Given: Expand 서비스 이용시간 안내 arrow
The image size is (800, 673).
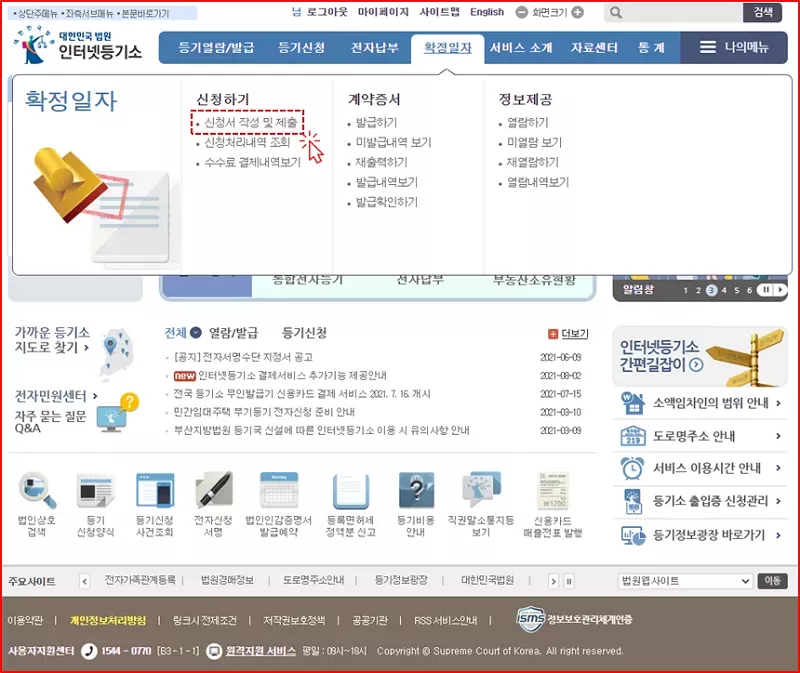Looking at the screenshot, I should point(778,468).
